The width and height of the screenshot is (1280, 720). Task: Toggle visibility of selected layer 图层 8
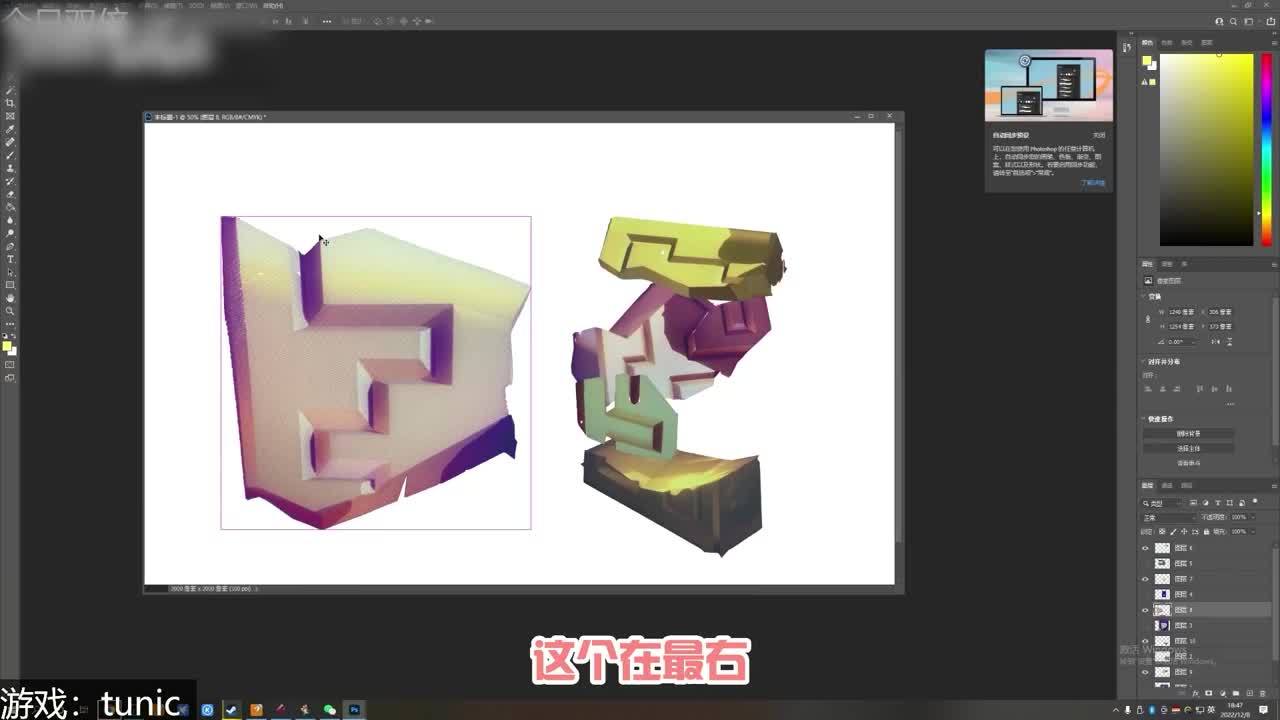(1146, 610)
